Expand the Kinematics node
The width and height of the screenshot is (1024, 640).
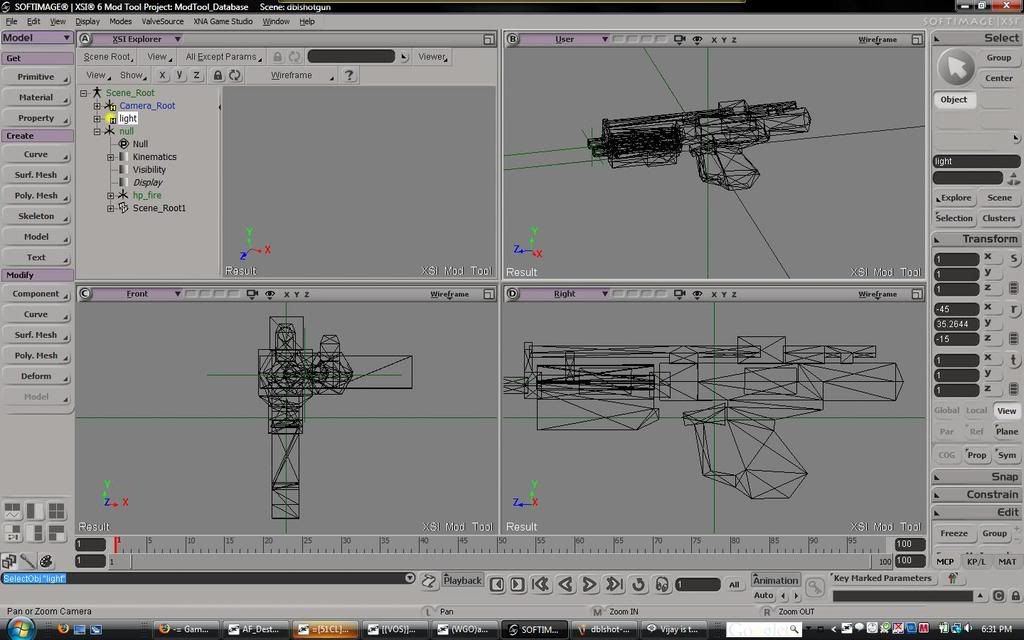[x=110, y=157]
